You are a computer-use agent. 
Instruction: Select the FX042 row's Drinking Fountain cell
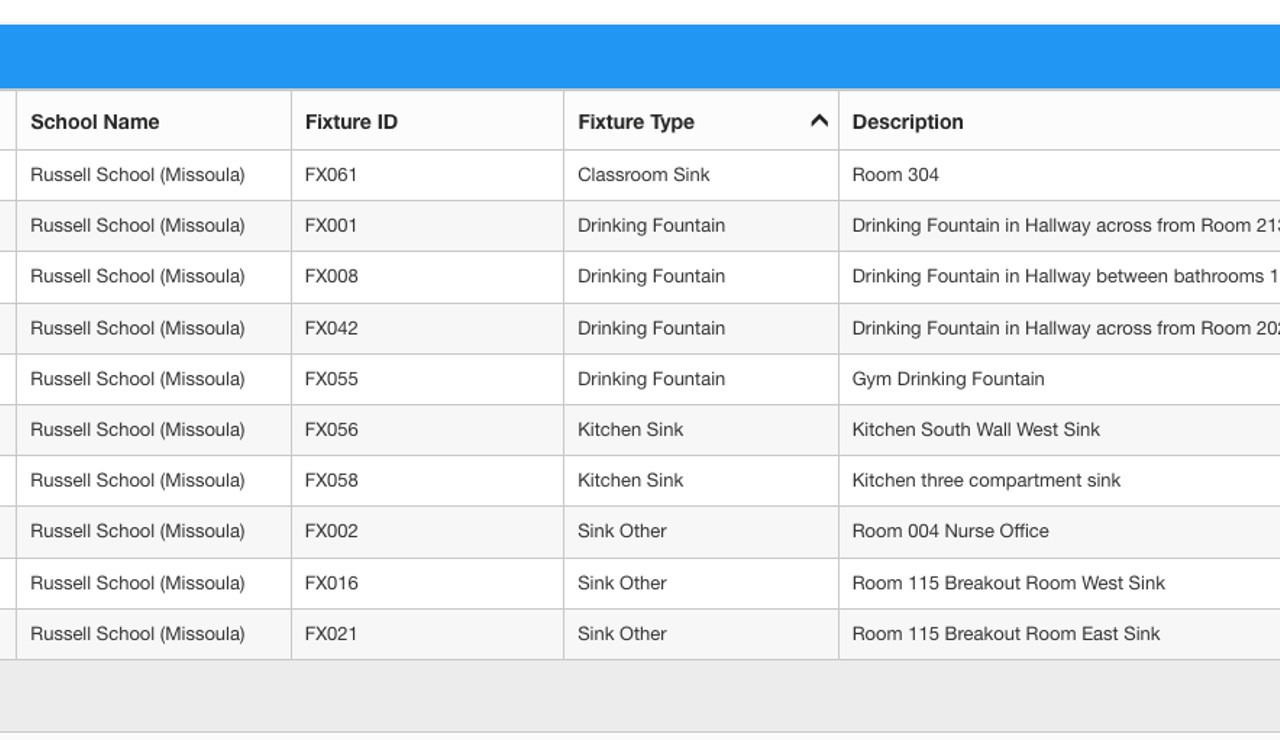click(651, 328)
